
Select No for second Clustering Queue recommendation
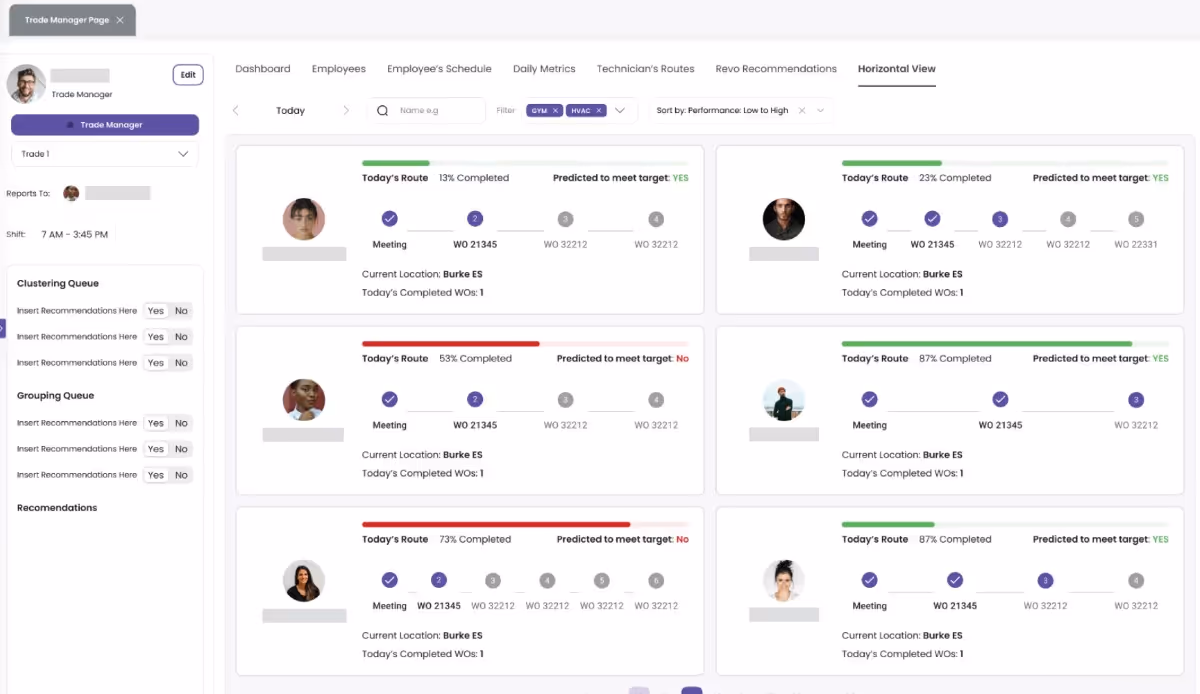pos(181,337)
